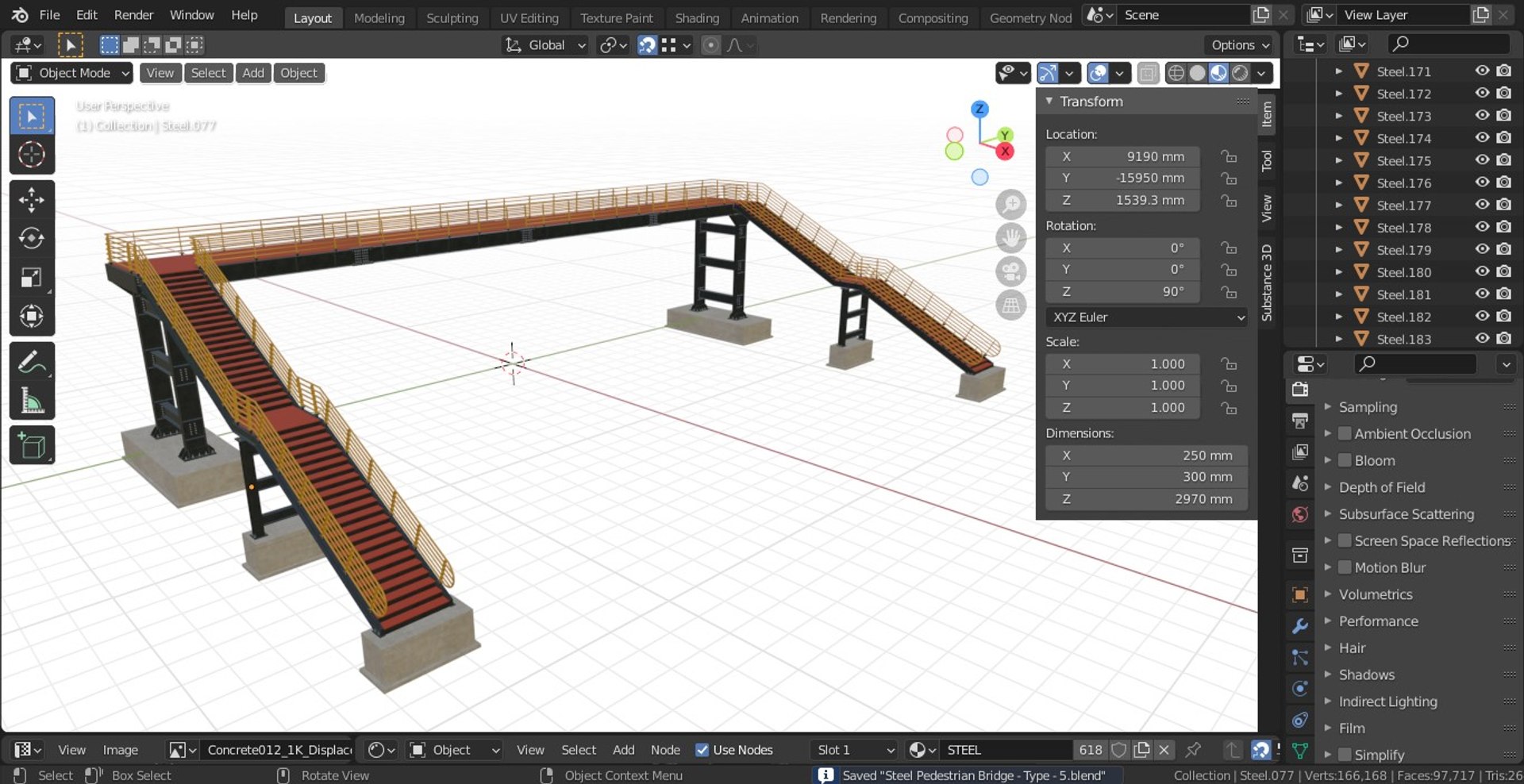This screenshot has height=784, width=1524.
Task: Open the viewport Add menu button
Action: pyautogui.click(x=253, y=73)
